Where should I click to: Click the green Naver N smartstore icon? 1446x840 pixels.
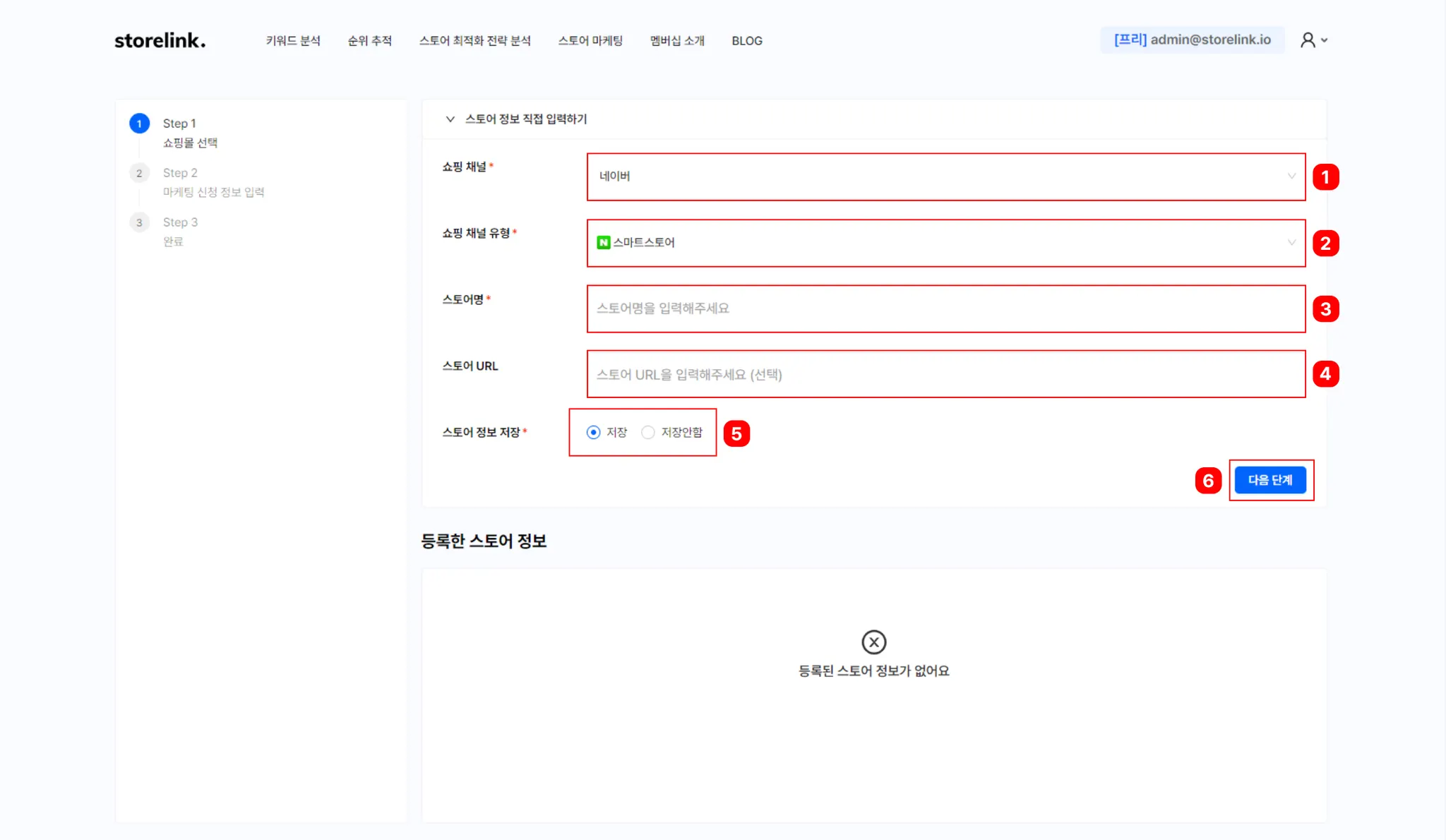tap(603, 242)
